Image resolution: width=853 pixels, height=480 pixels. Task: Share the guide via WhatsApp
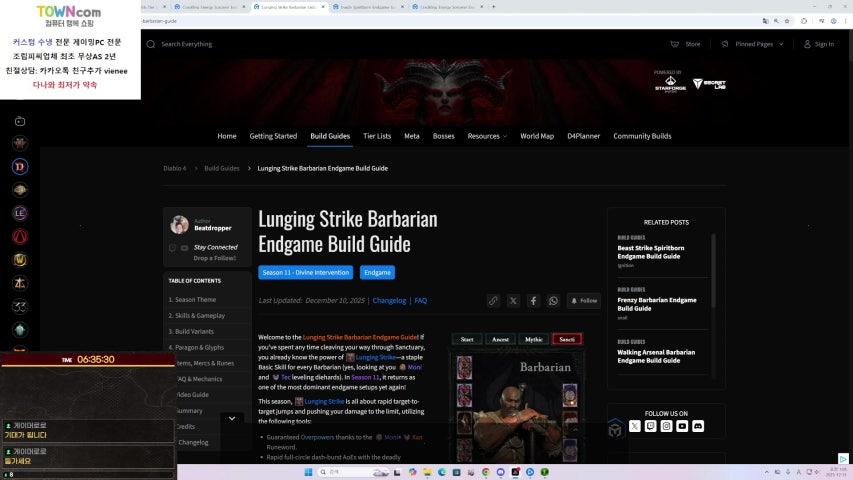[553, 300]
